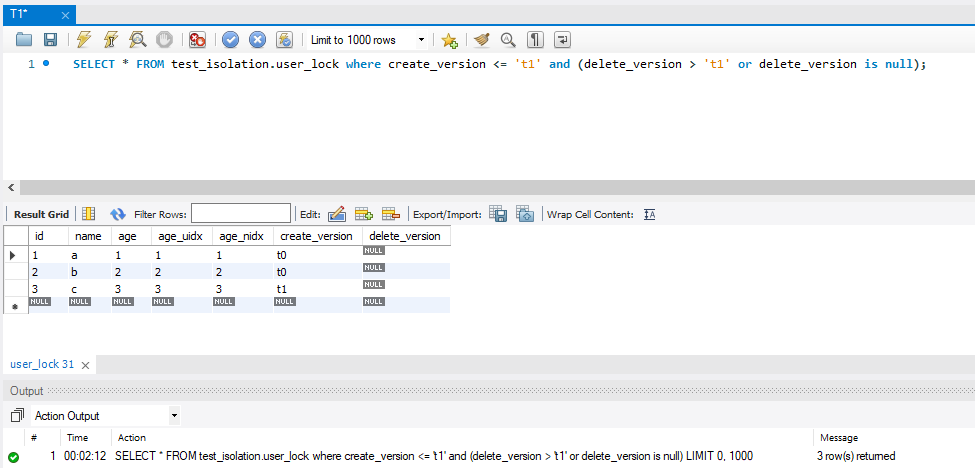
Task: Execute the whole script with the lightning bolt
Action: tap(83, 40)
